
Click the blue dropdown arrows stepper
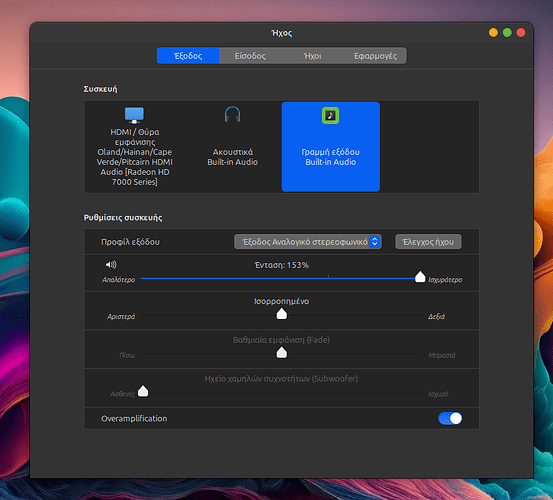(x=375, y=242)
